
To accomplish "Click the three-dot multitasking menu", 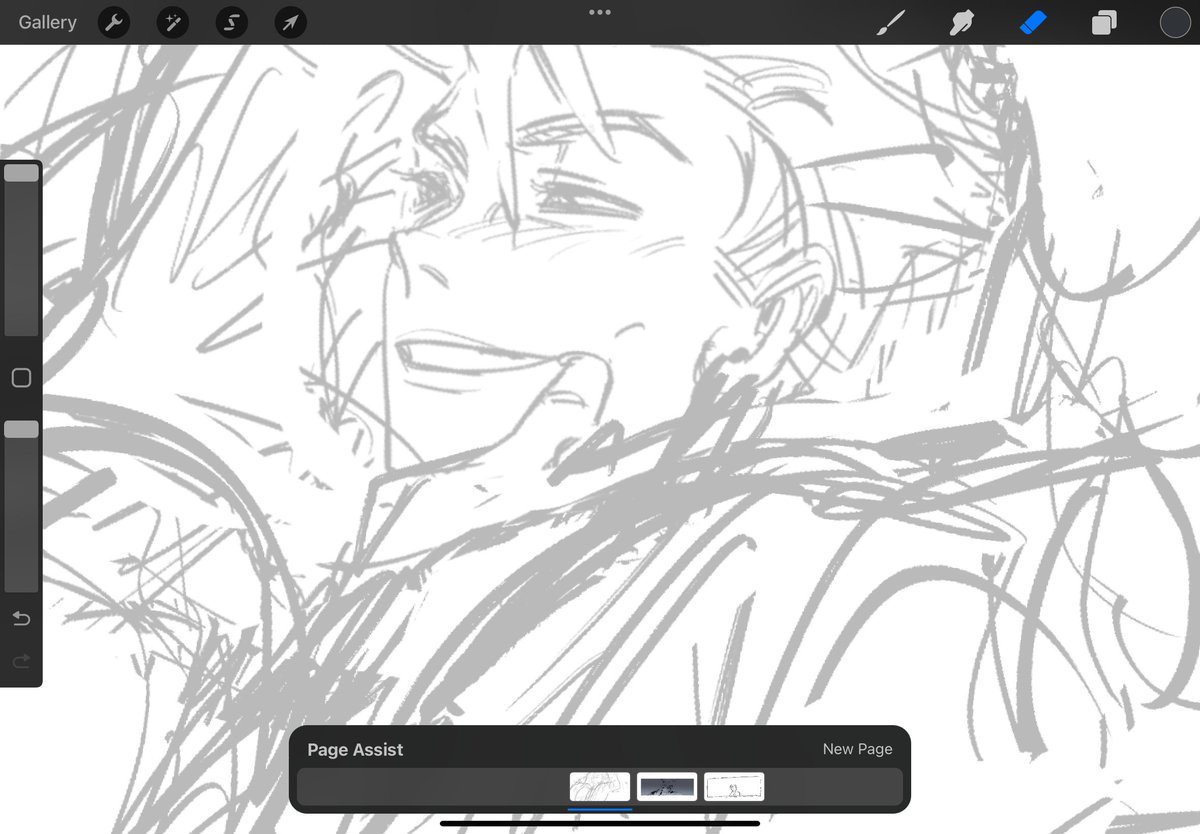I will point(600,12).
